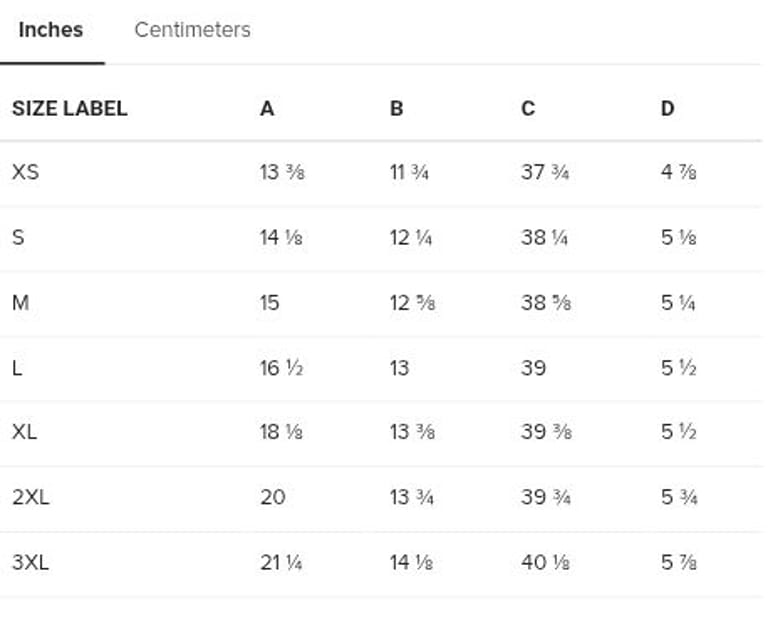Viewport: 768px width, 640px height.
Task: Select the XS size row label
Action: [x=26, y=172]
